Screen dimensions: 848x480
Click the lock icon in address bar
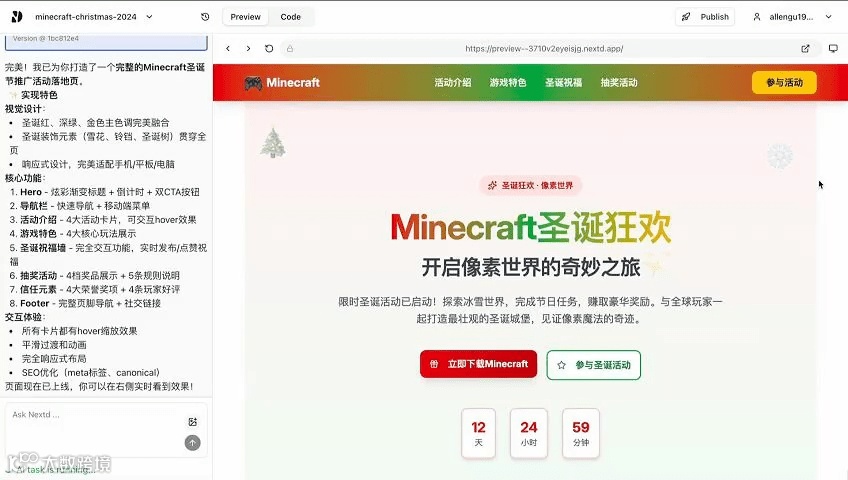point(290,49)
